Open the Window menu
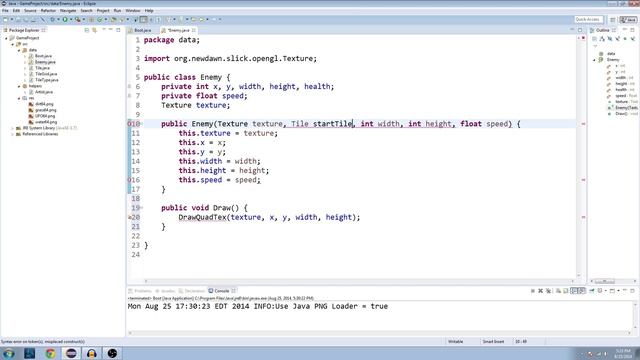 (x=133, y=11)
